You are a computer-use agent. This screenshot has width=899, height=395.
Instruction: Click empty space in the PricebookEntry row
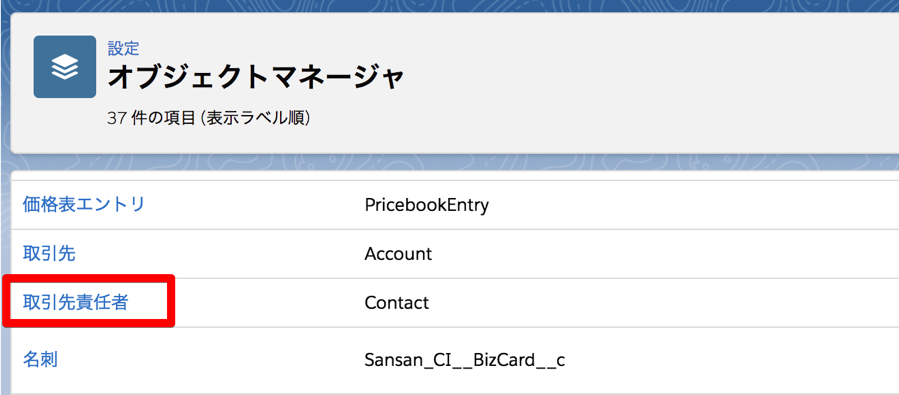coord(688,205)
